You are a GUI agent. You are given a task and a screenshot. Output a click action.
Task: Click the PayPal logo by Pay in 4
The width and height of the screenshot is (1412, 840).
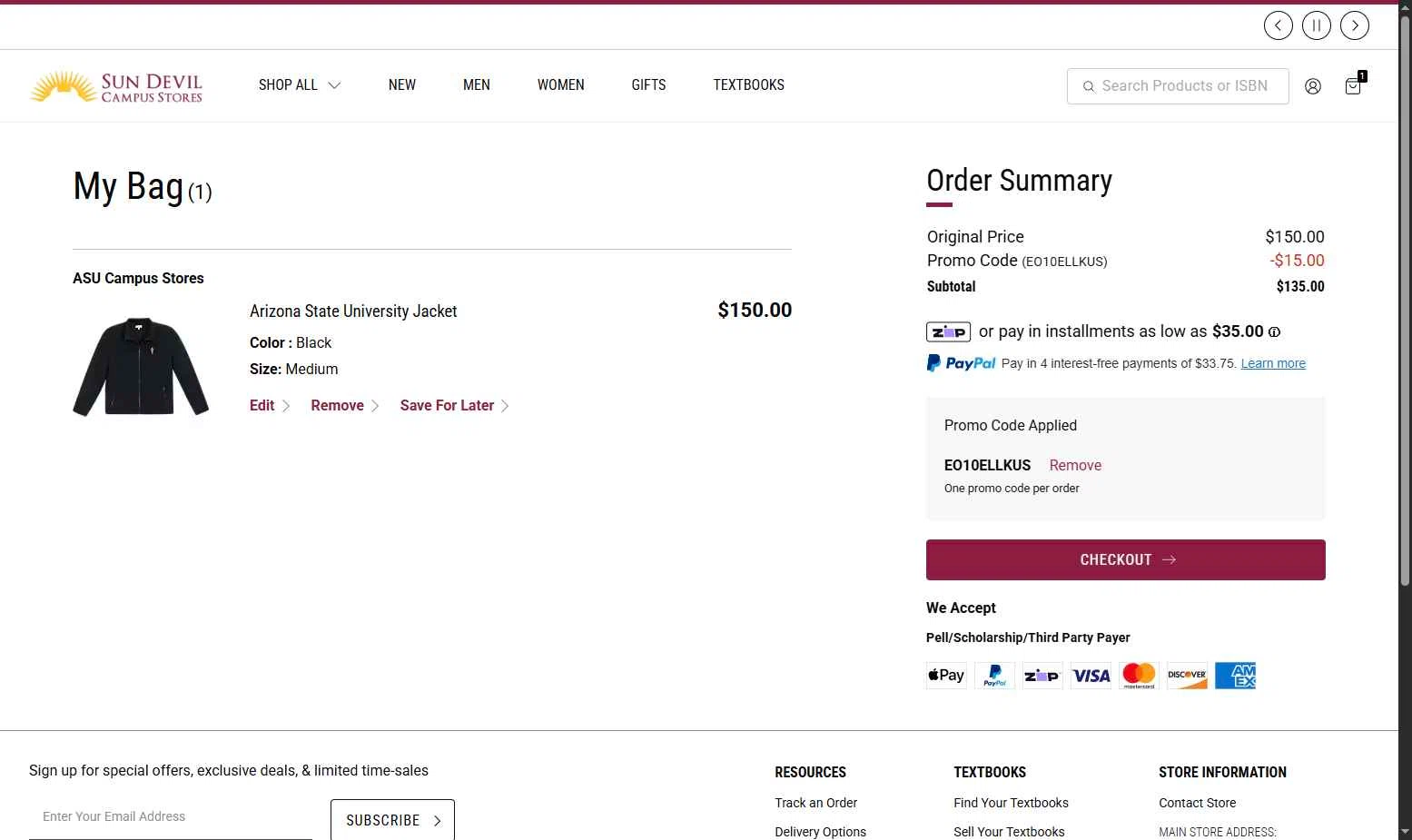[961, 363]
